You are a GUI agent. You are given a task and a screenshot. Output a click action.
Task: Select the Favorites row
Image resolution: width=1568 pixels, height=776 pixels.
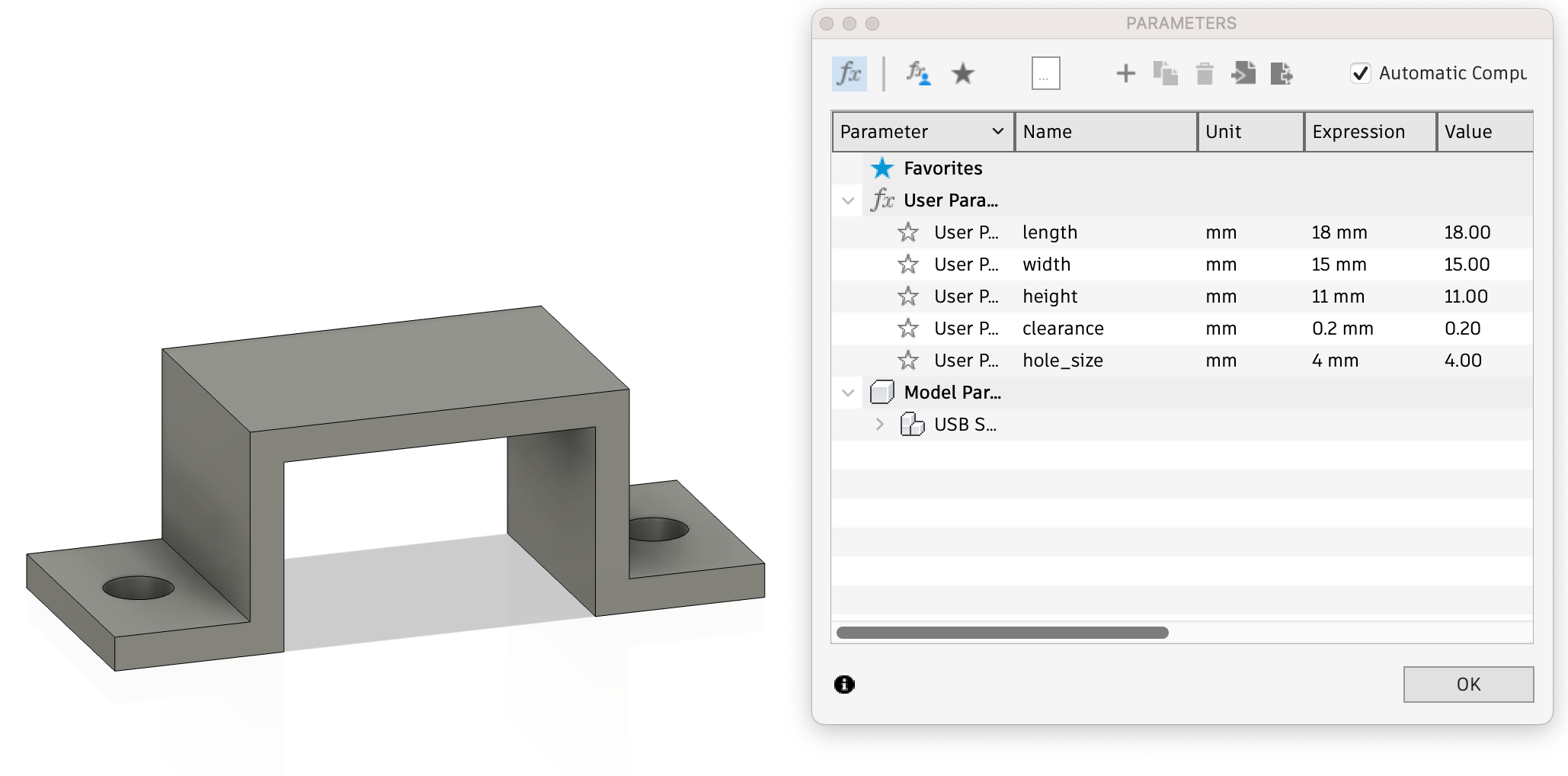tap(1182, 168)
